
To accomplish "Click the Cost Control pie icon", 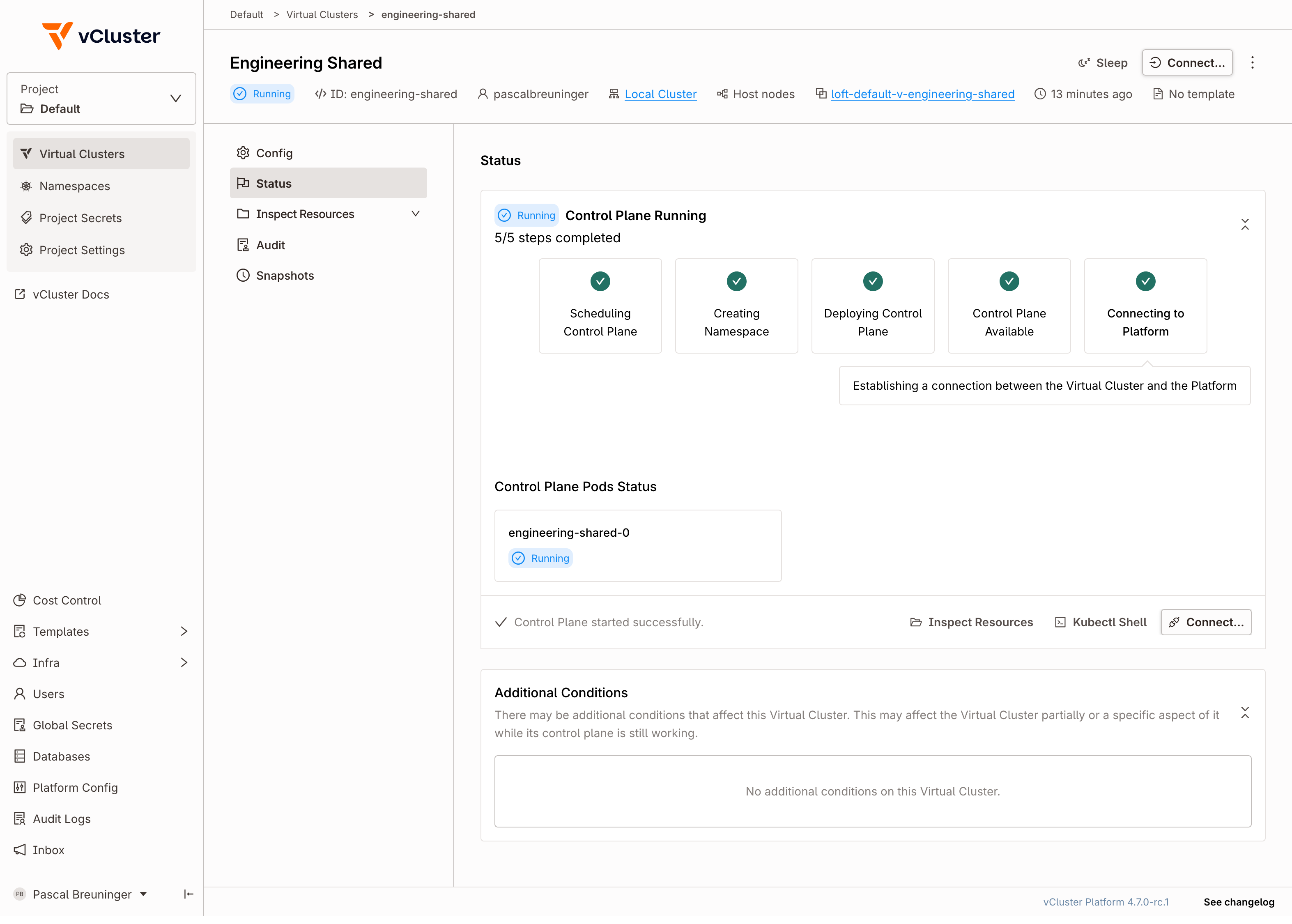I will click(20, 600).
